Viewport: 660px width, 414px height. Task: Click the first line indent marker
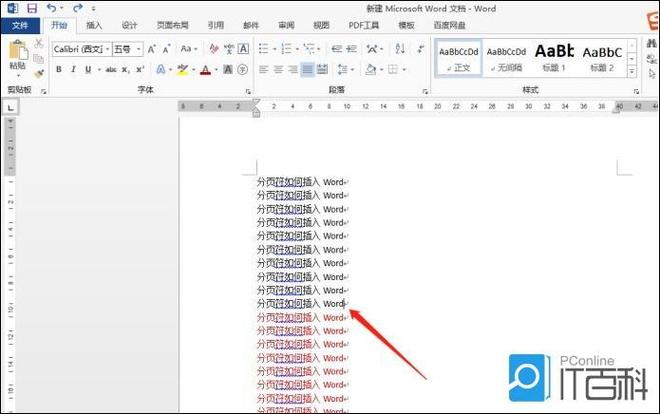(x=256, y=103)
